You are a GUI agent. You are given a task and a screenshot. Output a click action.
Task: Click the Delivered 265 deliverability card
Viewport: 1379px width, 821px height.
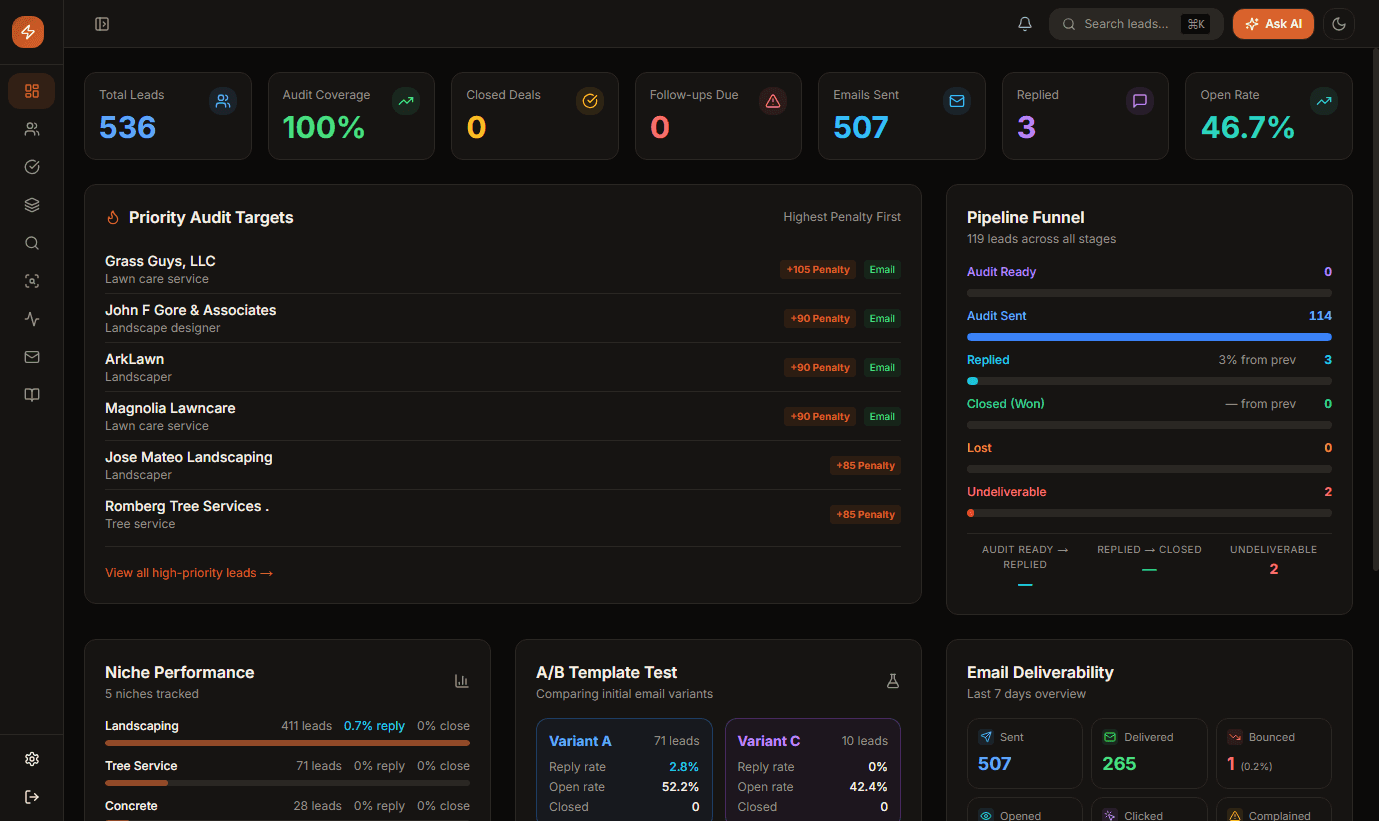click(1149, 753)
